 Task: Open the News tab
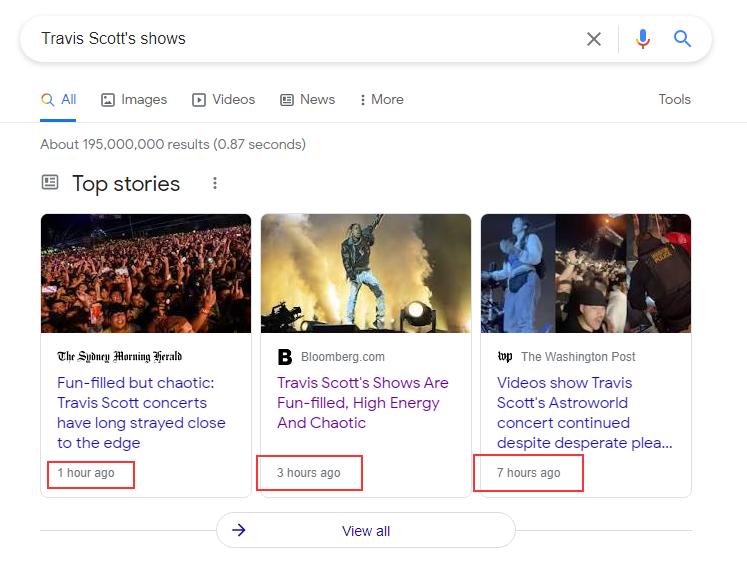(x=308, y=100)
